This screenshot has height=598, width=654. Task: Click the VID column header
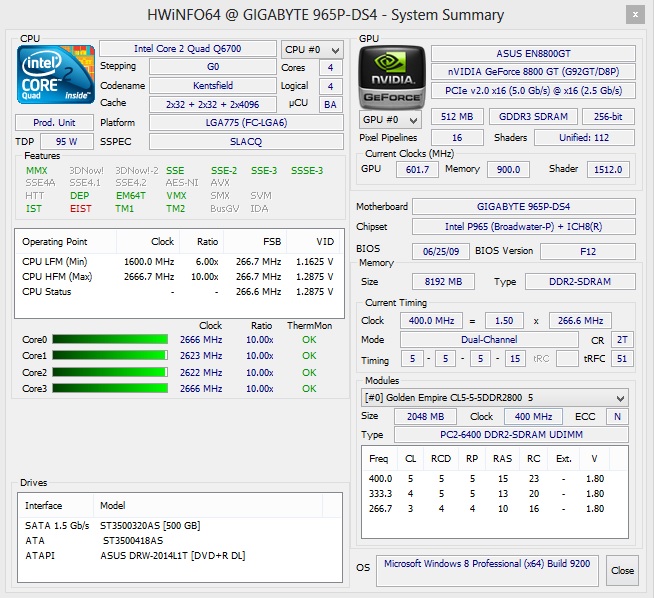[313, 241]
